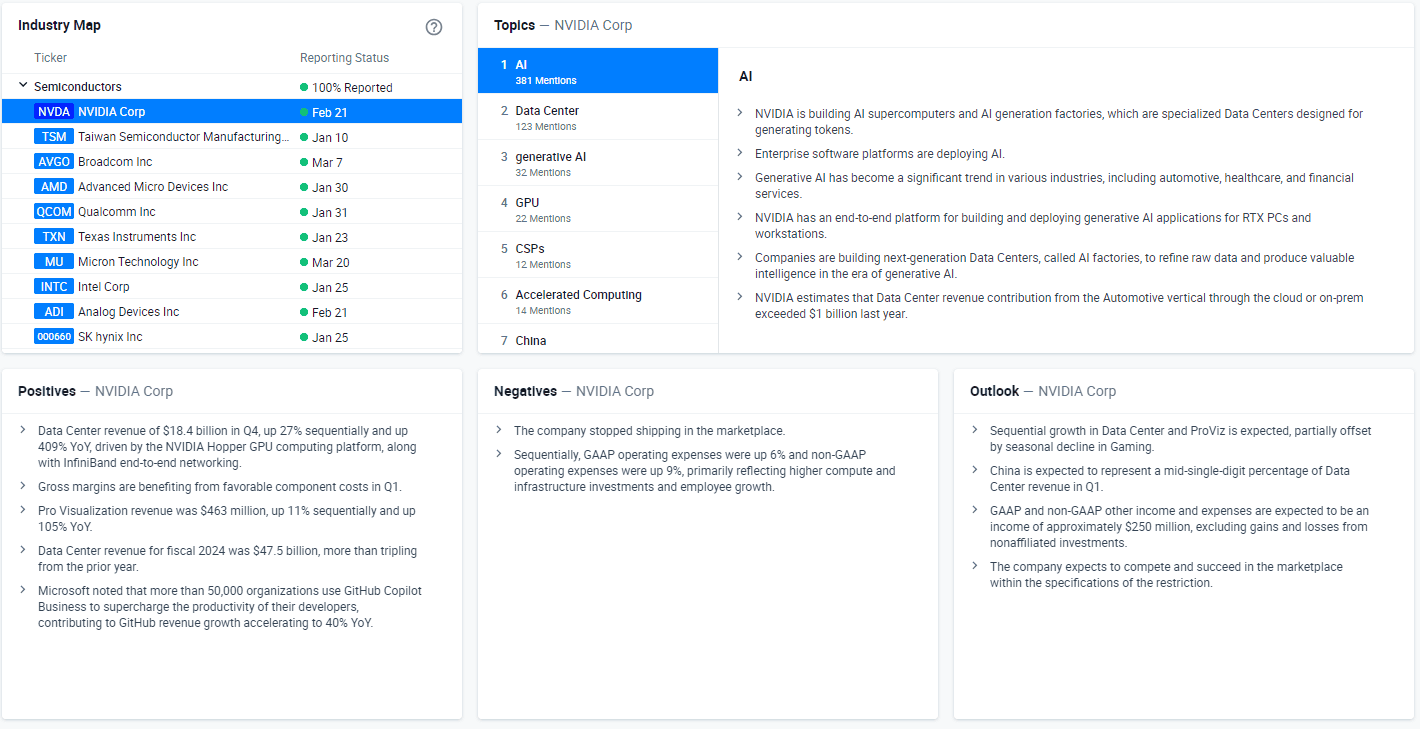Screen dimensions: 1420x729
Task: Select the TXN ticker badge
Action: (53, 237)
